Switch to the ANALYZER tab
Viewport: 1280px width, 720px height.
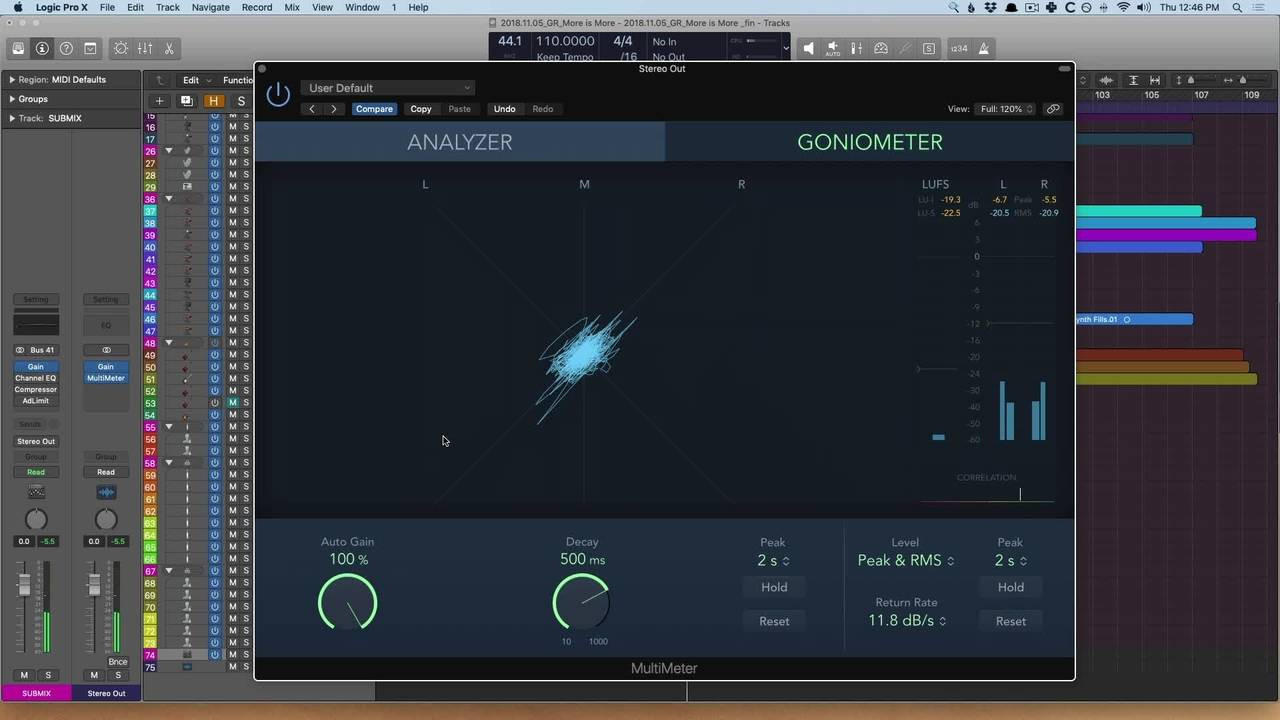[x=460, y=142]
